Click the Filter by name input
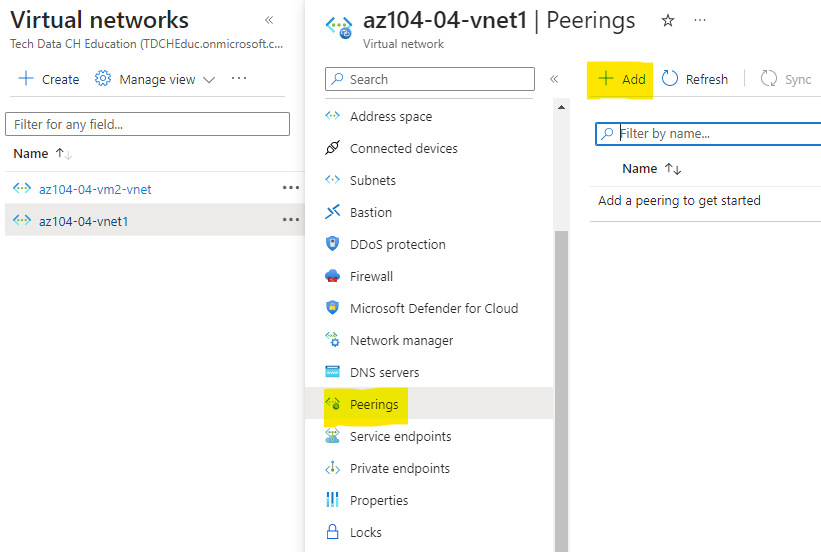Viewport: 821px width, 552px height. tap(708, 134)
